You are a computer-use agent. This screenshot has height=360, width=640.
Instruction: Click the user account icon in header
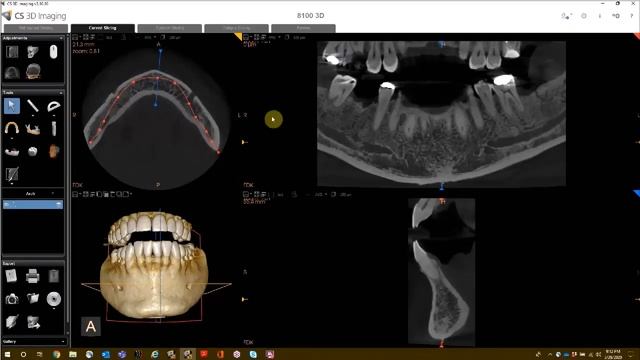click(x=566, y=16)
